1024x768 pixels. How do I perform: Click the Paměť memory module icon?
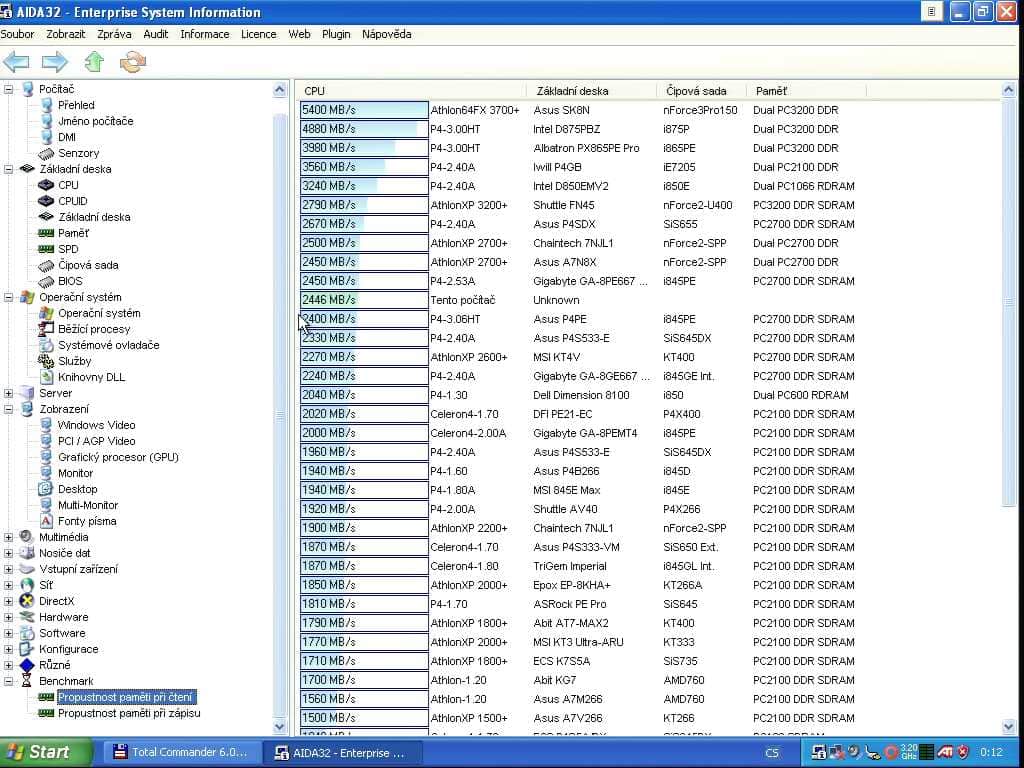coord(46,233)
